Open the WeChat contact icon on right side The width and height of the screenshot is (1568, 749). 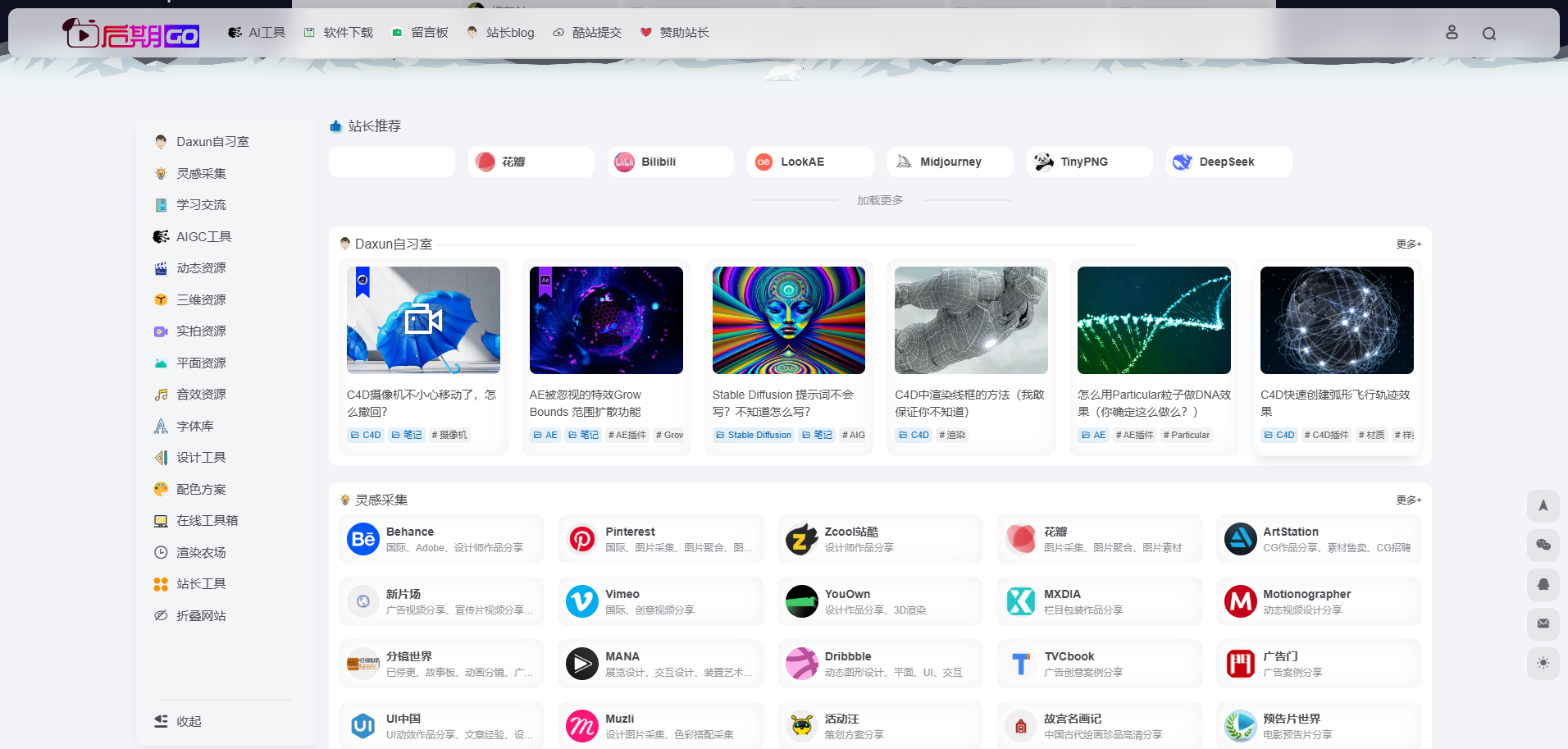coord(1544,545)
